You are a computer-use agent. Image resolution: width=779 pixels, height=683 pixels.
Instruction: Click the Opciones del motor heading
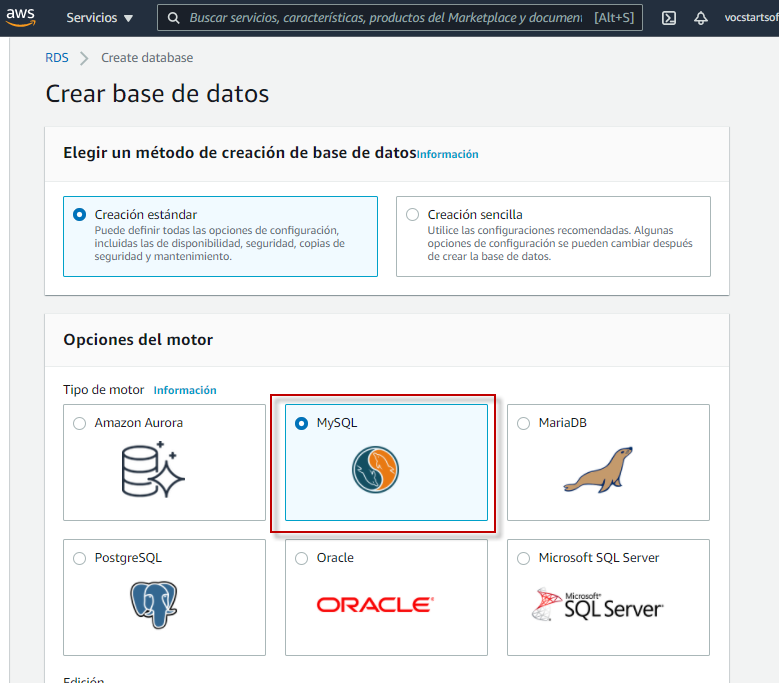(138, 340)
